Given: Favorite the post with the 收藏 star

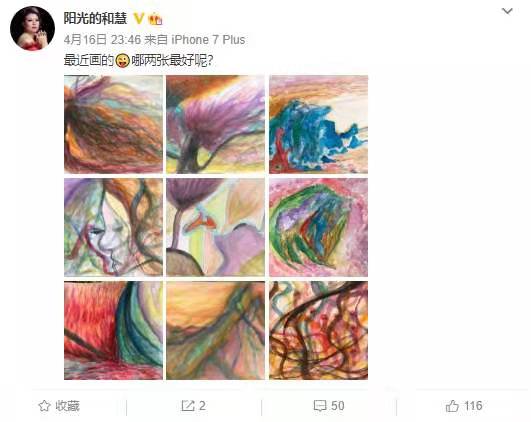Looking at the screenshot, I should point(59,406).
